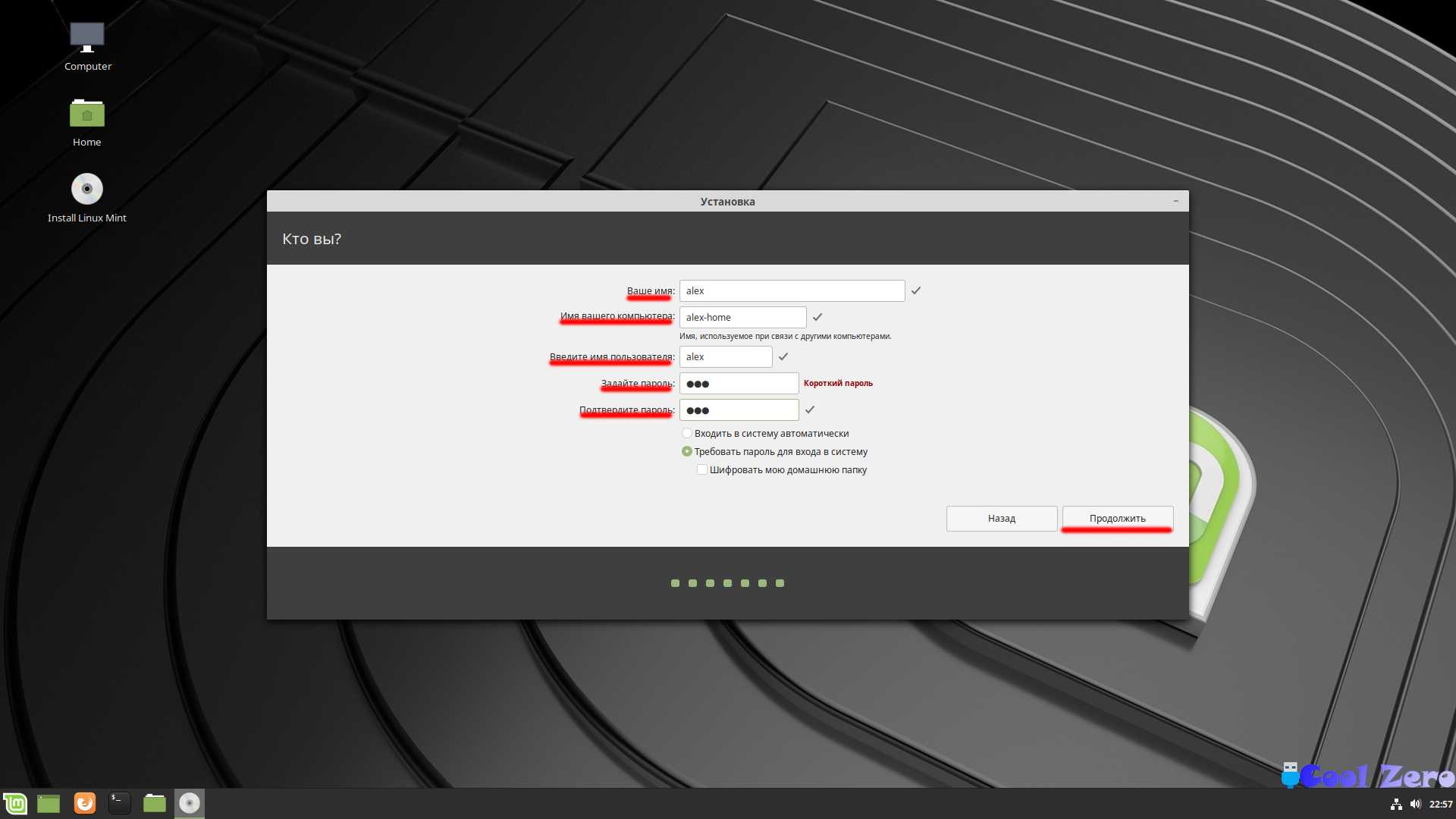This screenshot has height=819, width=1456.
Task: Click the 'Ваше имя' text field
Action: tap(792, 291)
